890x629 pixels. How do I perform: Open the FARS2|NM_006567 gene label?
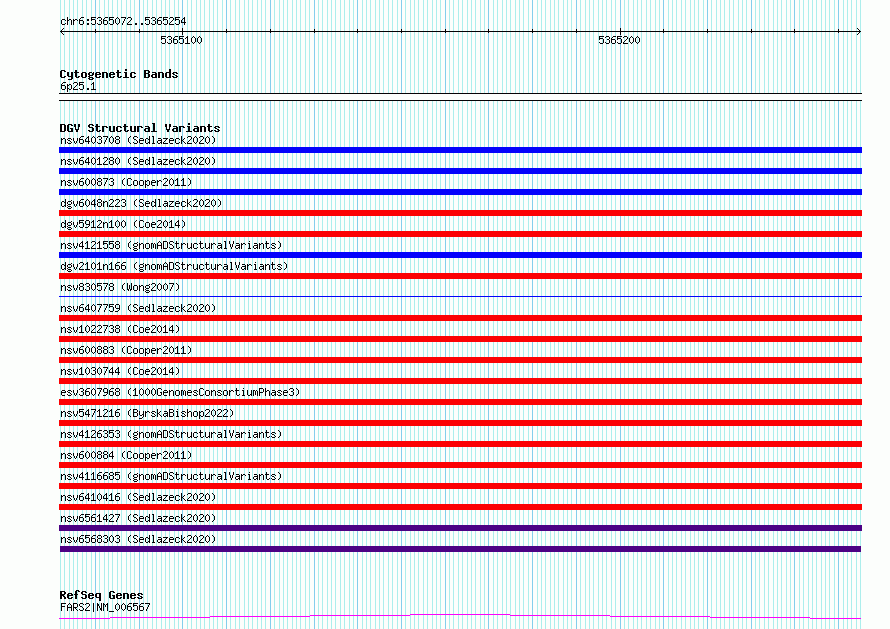click(105, 607)
